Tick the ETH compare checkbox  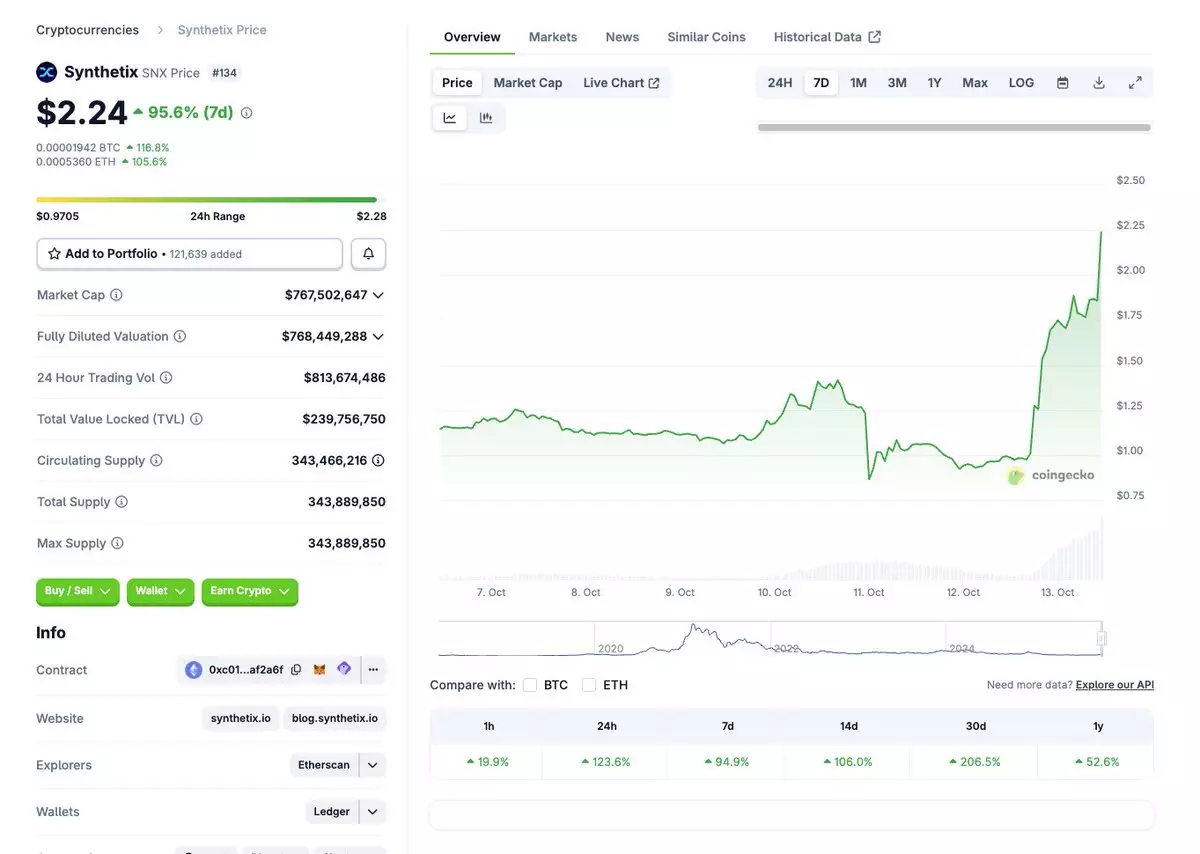pos(589,685)
